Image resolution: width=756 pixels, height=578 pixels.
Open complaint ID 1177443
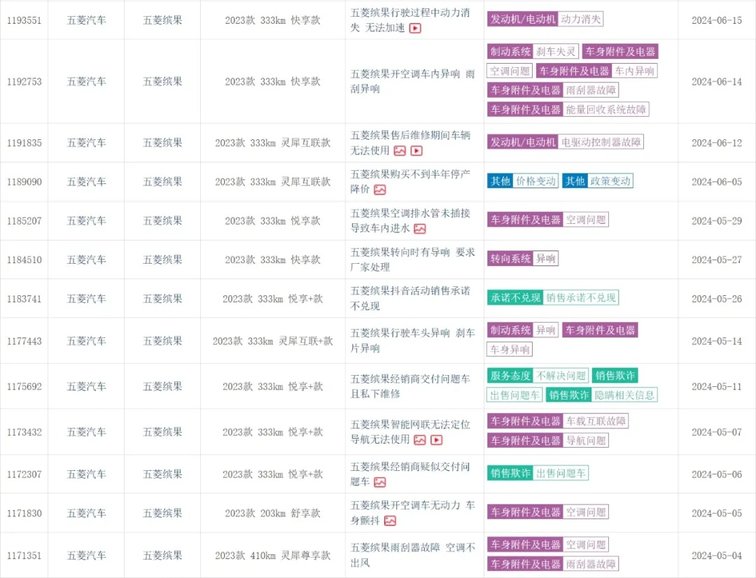[x=21, y=341]
